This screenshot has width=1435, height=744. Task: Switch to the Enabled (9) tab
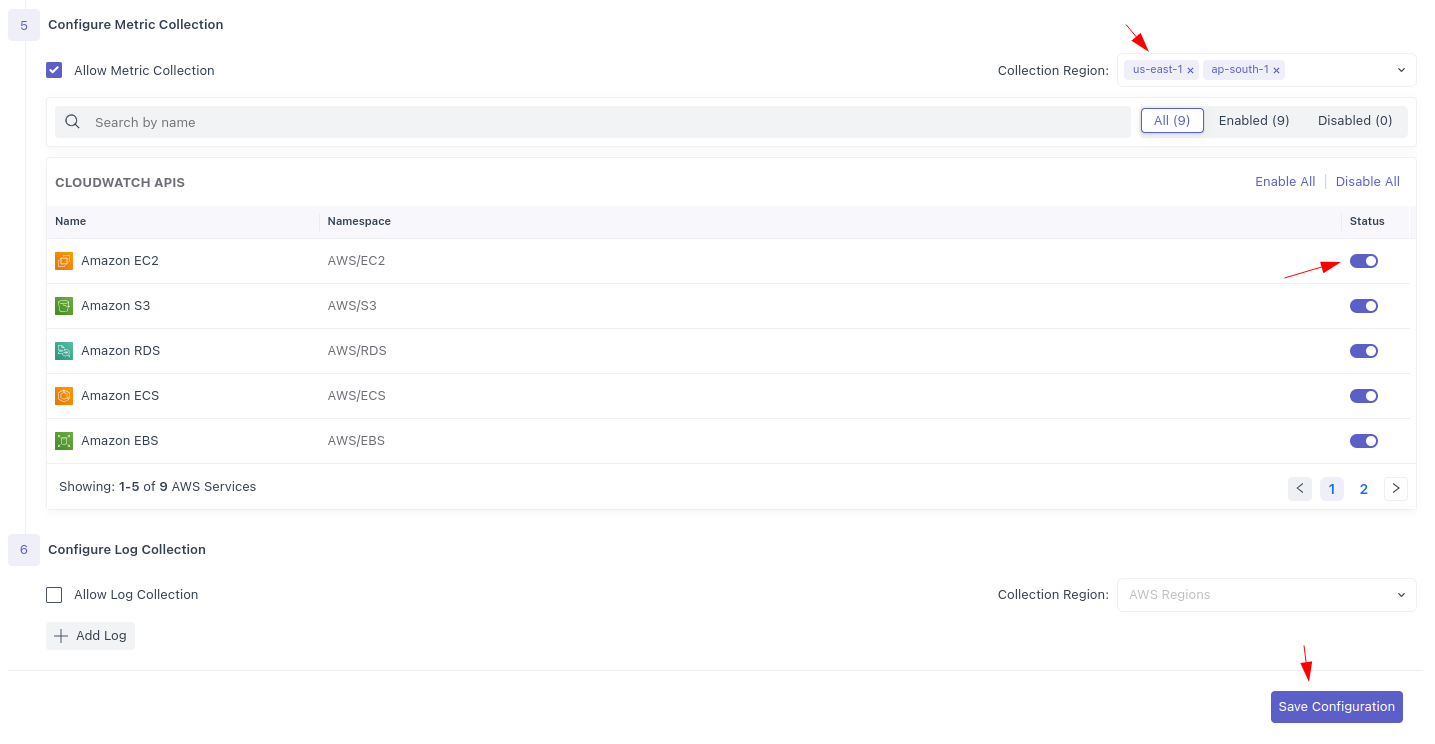click(1253, 121)
